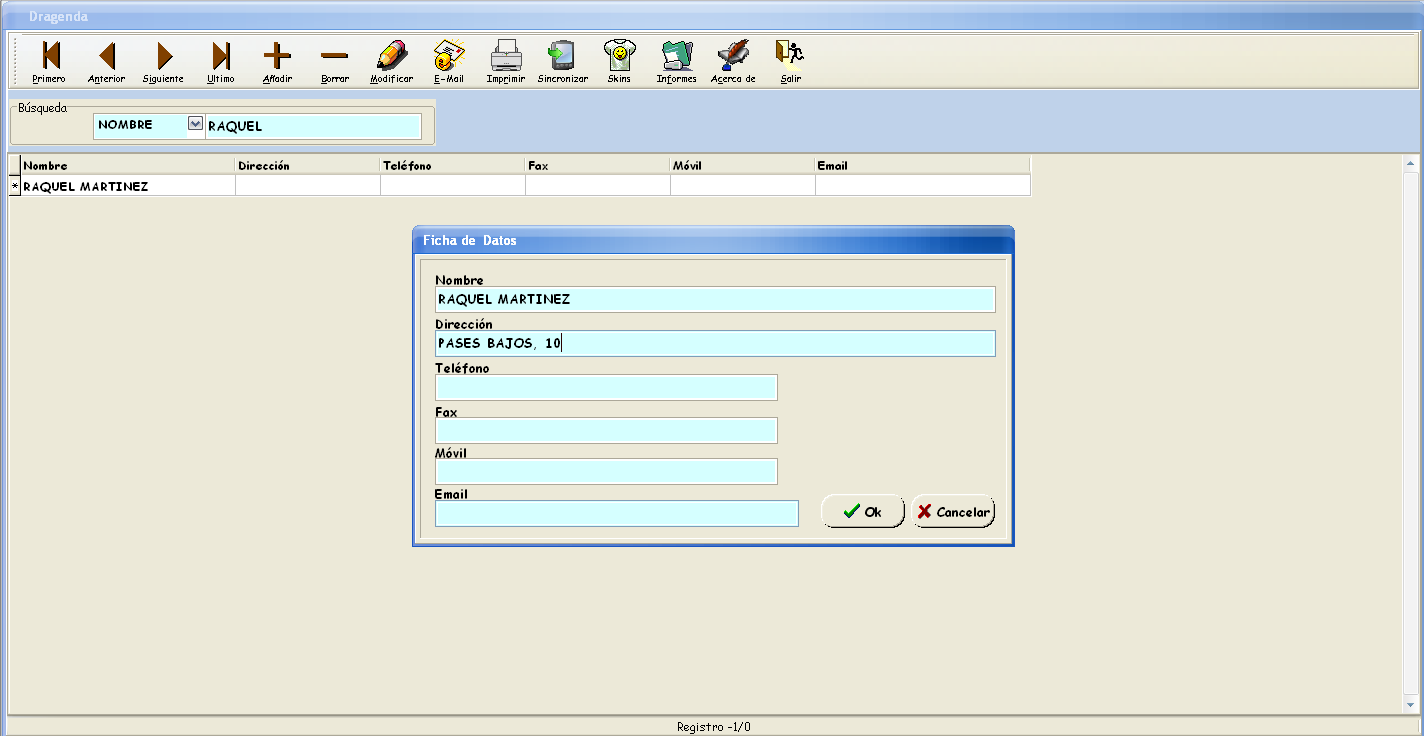Click the scroll down arrow of list

click(1411, 705)
